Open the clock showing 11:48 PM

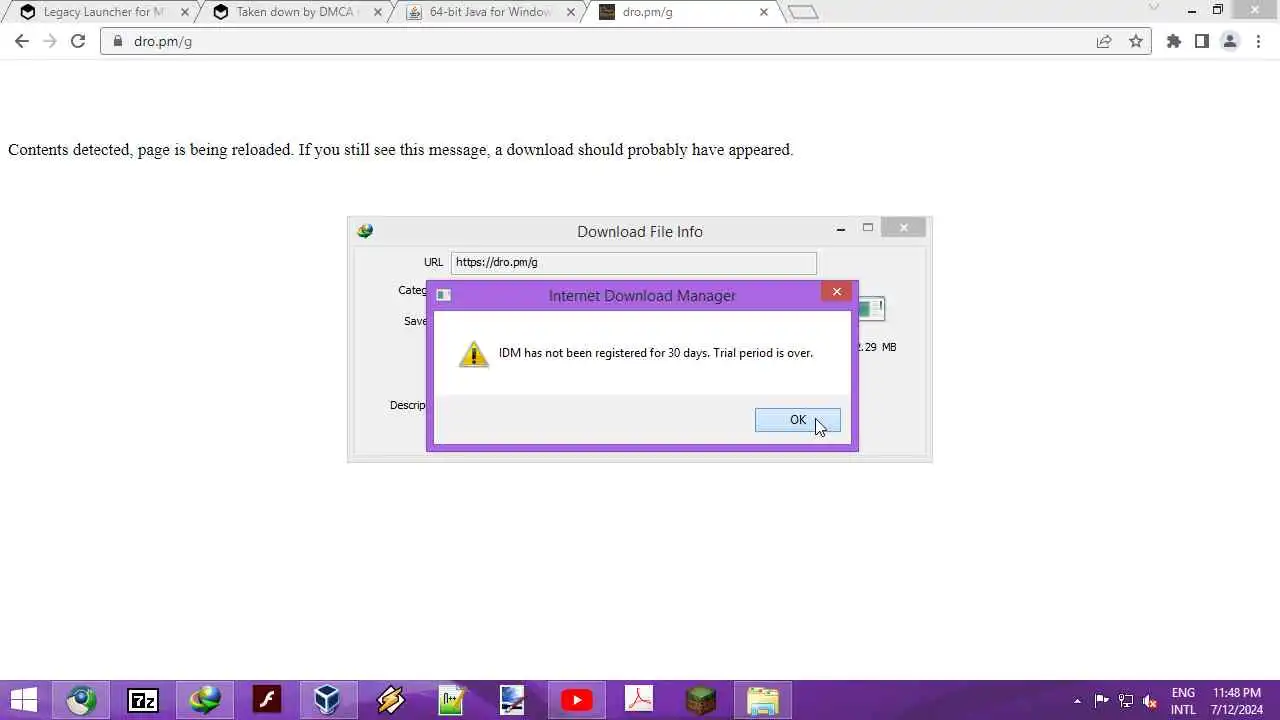[1237, 701]
